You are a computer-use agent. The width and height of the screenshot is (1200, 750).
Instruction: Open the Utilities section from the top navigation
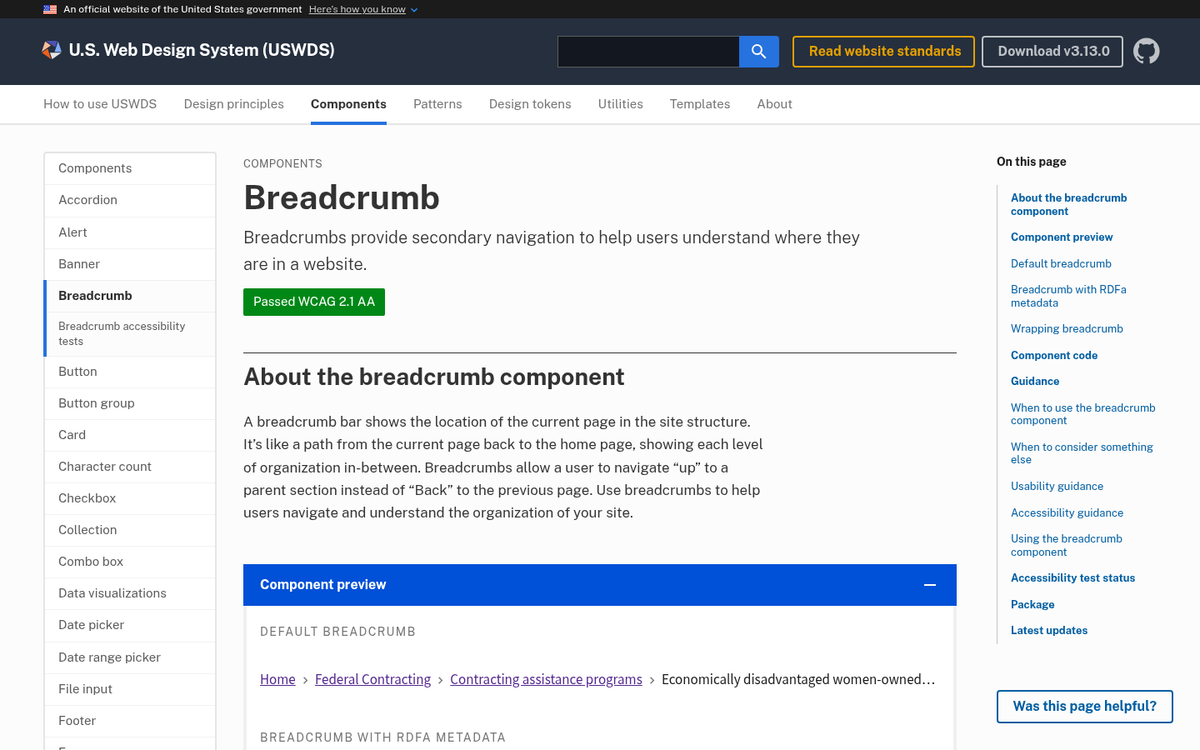620,103
